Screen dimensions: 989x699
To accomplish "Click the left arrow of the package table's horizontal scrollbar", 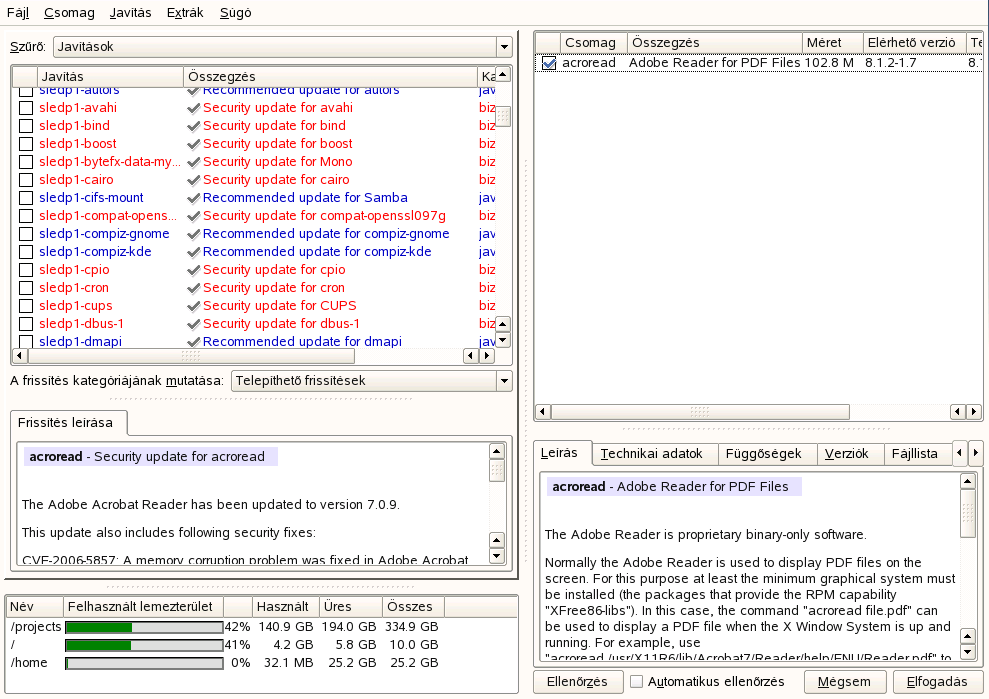I will [x=543, y=412].
